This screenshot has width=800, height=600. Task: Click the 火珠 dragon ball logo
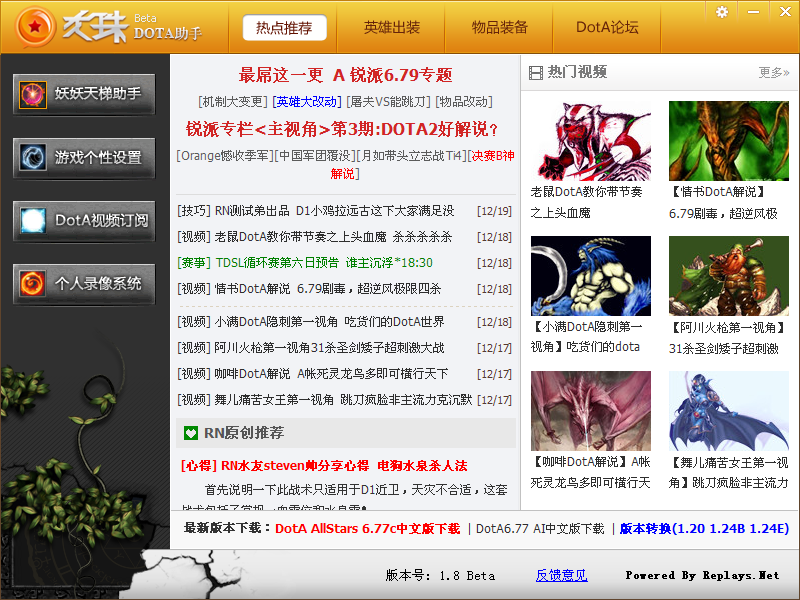[35, 27]
